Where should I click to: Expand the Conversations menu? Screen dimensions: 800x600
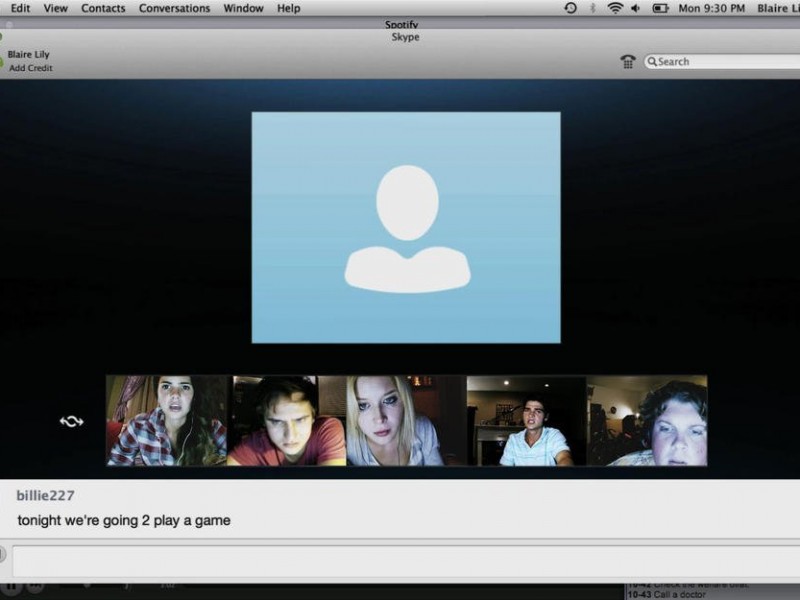click(174, 8)
